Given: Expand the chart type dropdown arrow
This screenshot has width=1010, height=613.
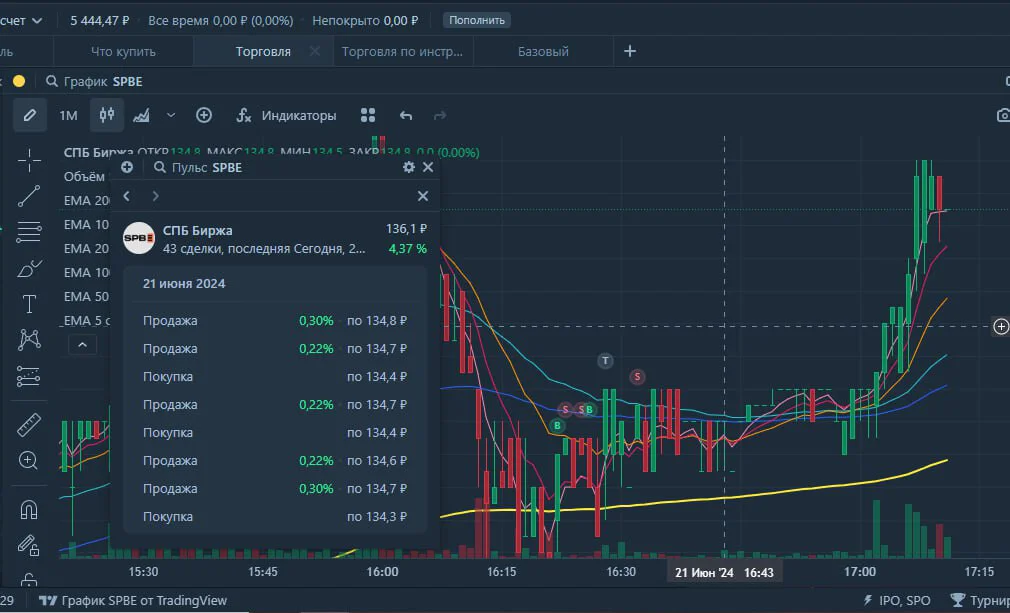Looking at the screenshot, I should pyautogui.click(x=171, y=115).
